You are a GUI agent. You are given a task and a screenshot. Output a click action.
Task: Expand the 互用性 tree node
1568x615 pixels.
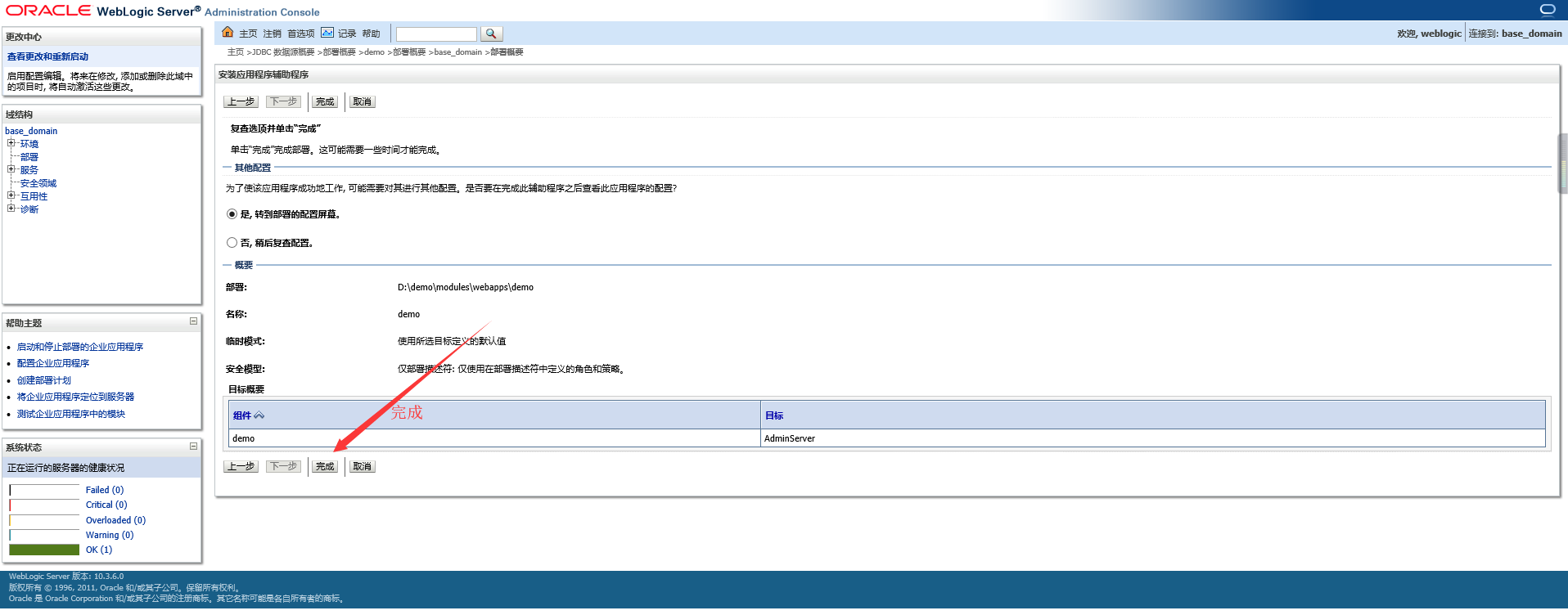pyautogui.click(x=11, y=195)
